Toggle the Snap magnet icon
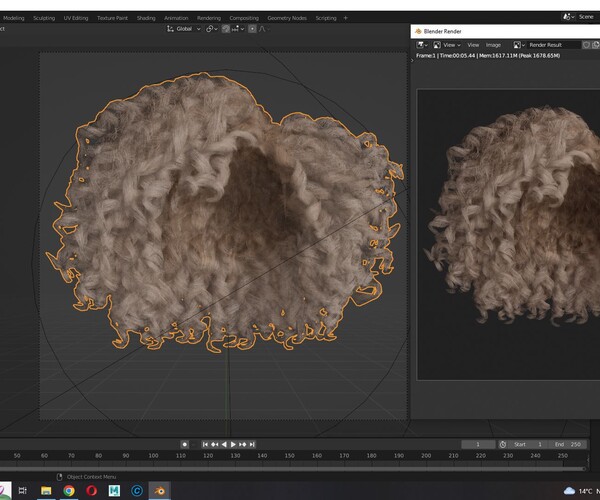Image resolution: width=600 pixels, height=500 pixels. pos(226,29)
